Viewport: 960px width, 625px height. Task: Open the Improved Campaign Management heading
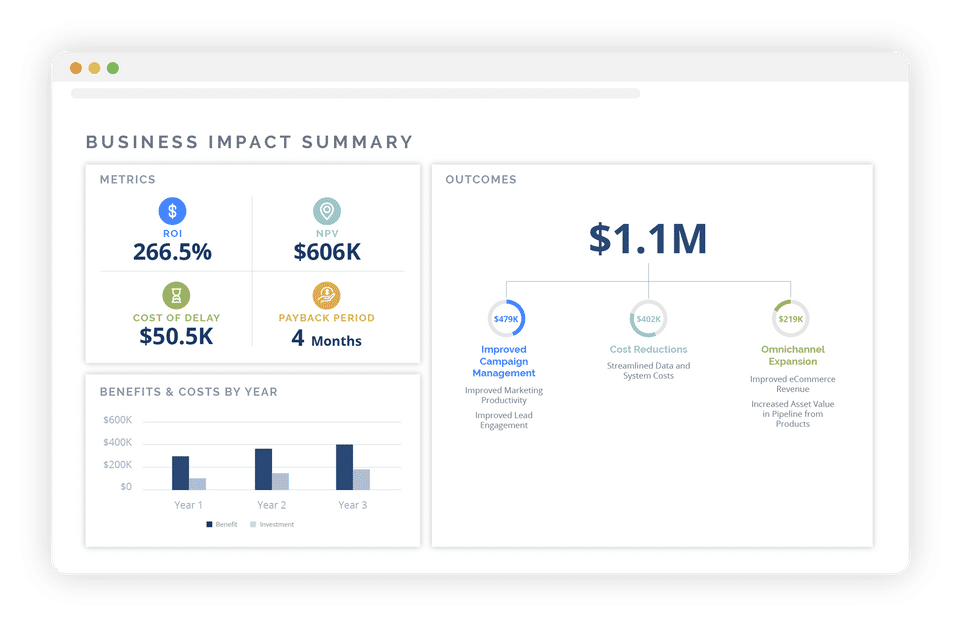pos(504,361)
